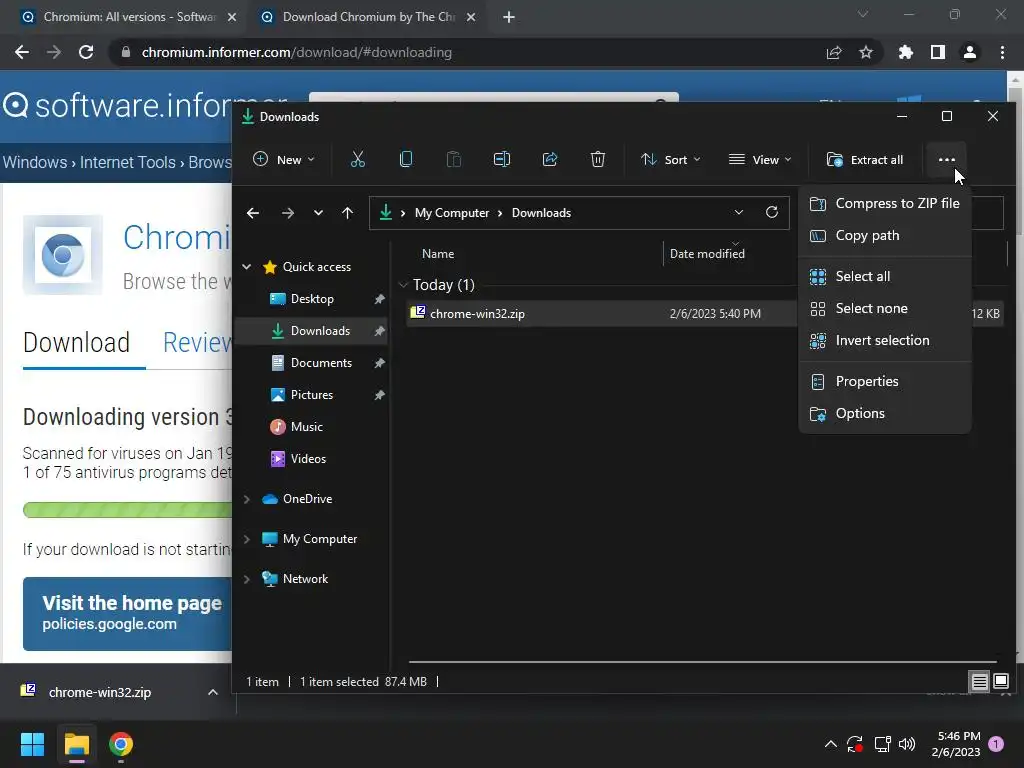Image resolution: width=1024 pixels, height=768 pixels.
Task: Click the Download tab on the webpage
Action: (76, 342)
